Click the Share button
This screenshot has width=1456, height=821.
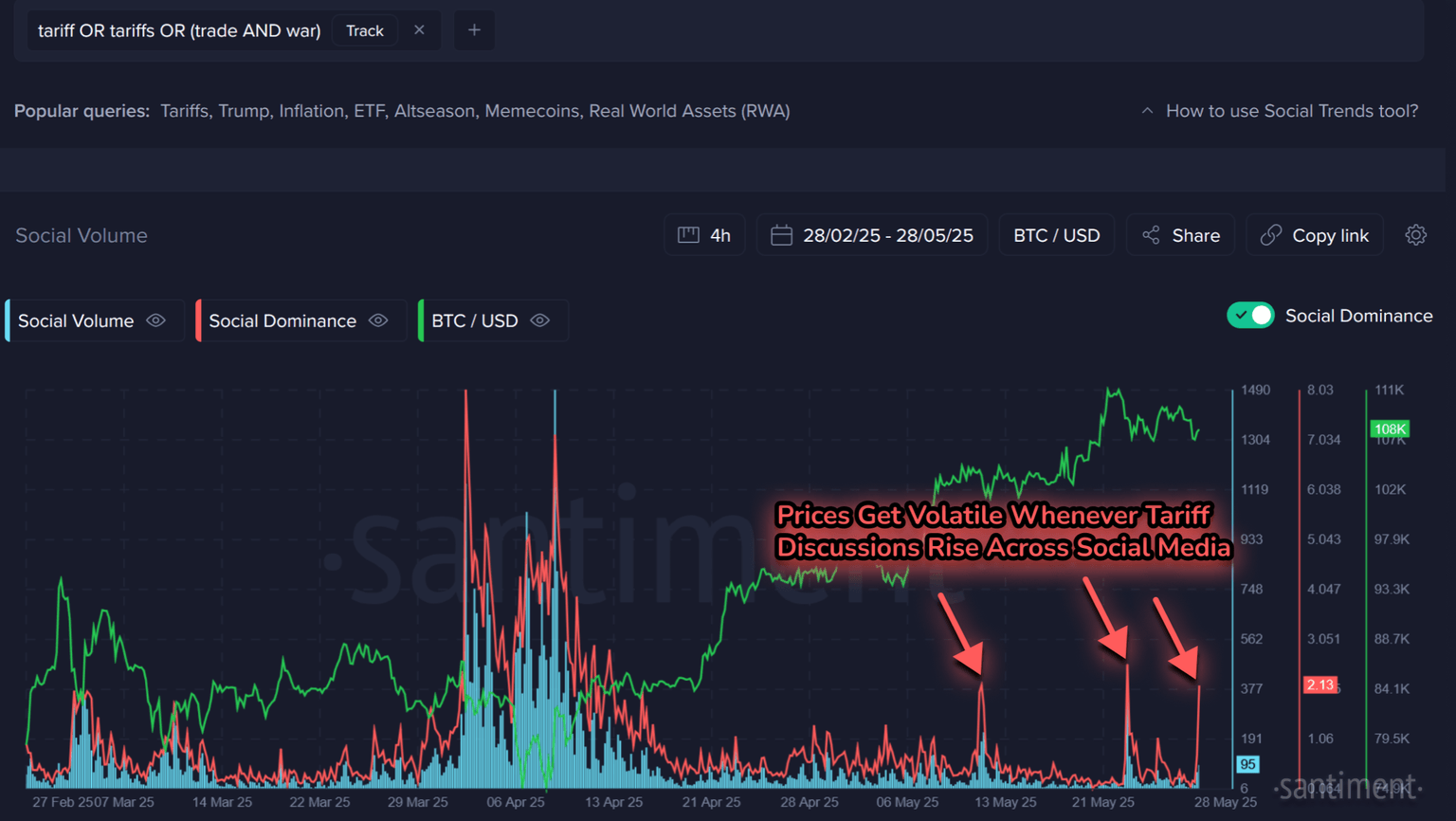coord(1180,235)
